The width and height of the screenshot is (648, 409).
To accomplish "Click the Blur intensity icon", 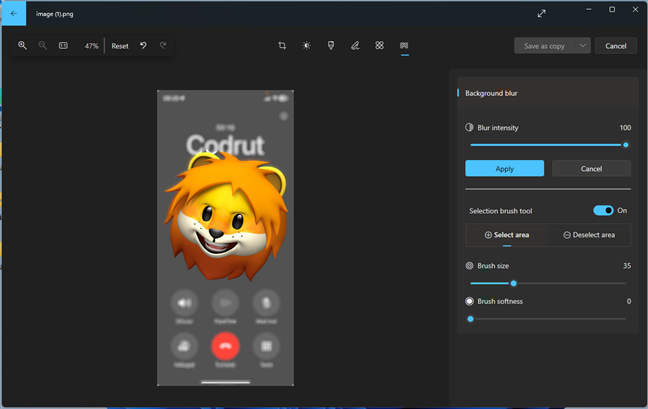I will (469, 127).
